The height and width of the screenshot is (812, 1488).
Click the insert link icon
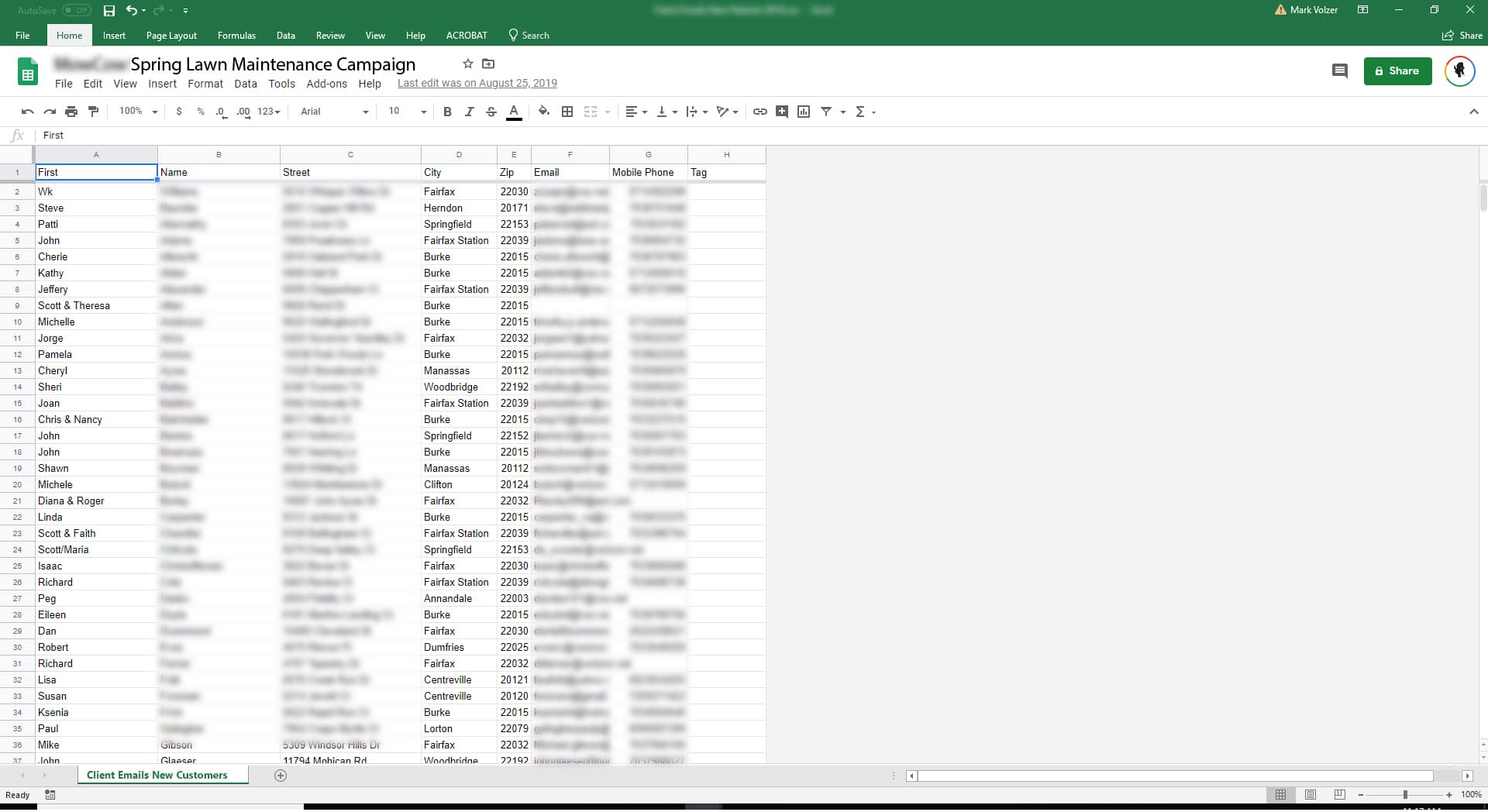(x=759, y=112)
